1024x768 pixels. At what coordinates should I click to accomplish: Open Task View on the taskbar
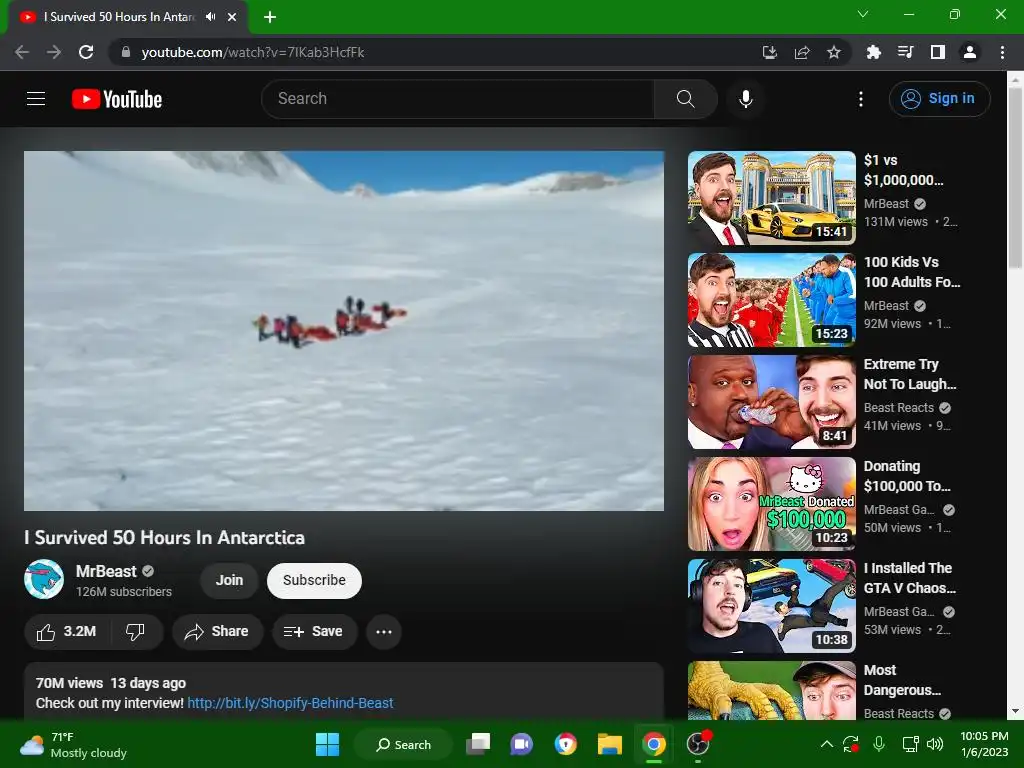tap(478, 744)
